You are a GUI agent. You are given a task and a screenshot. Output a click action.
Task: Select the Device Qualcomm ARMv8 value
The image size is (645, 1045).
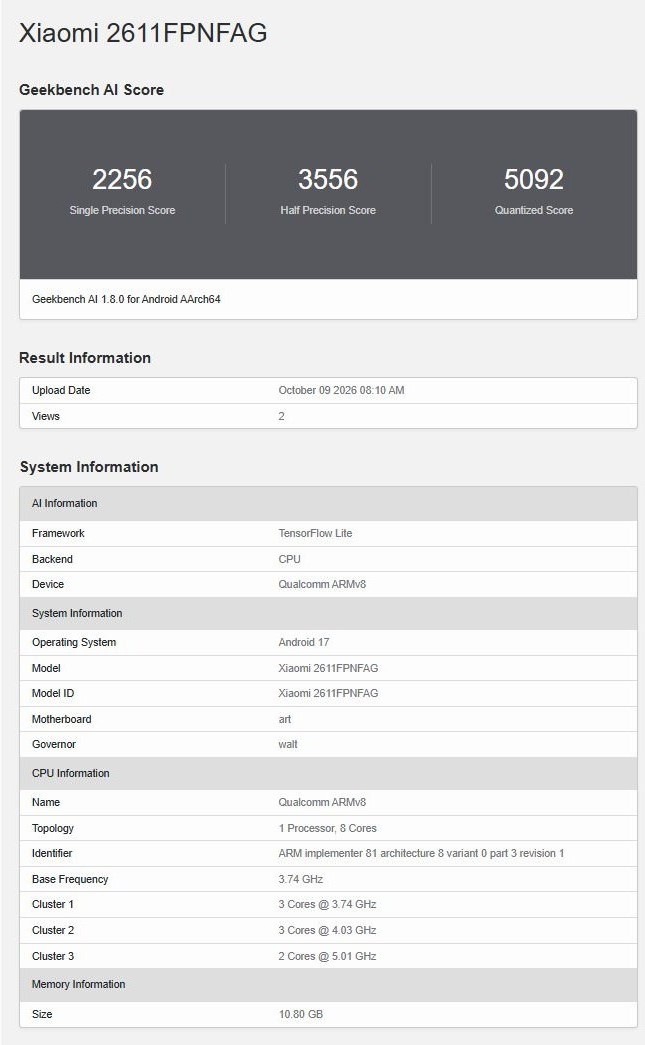click(322, 584)
